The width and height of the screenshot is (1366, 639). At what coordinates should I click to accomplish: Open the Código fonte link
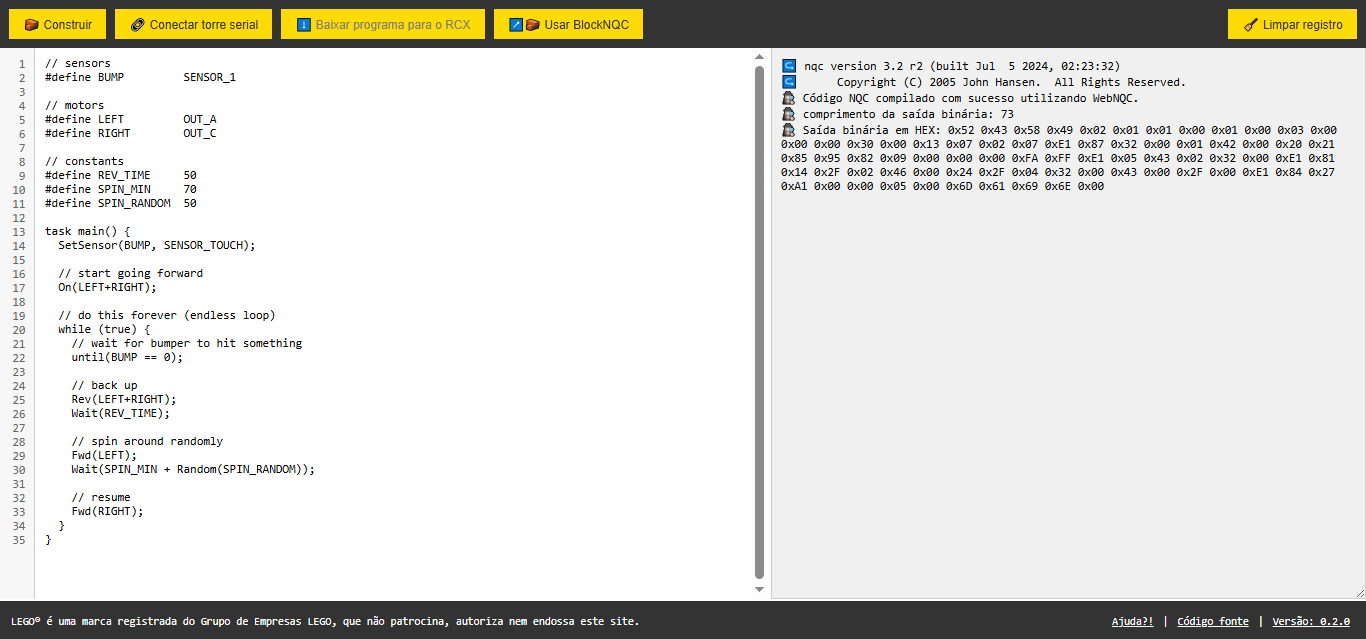pos(1213,621)
